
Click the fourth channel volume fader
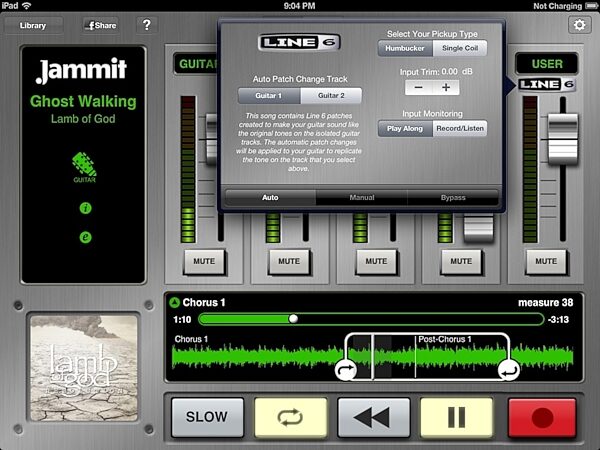478,228
